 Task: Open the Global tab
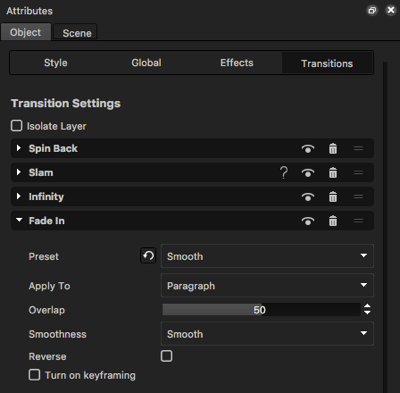click(x=146, y=63)
